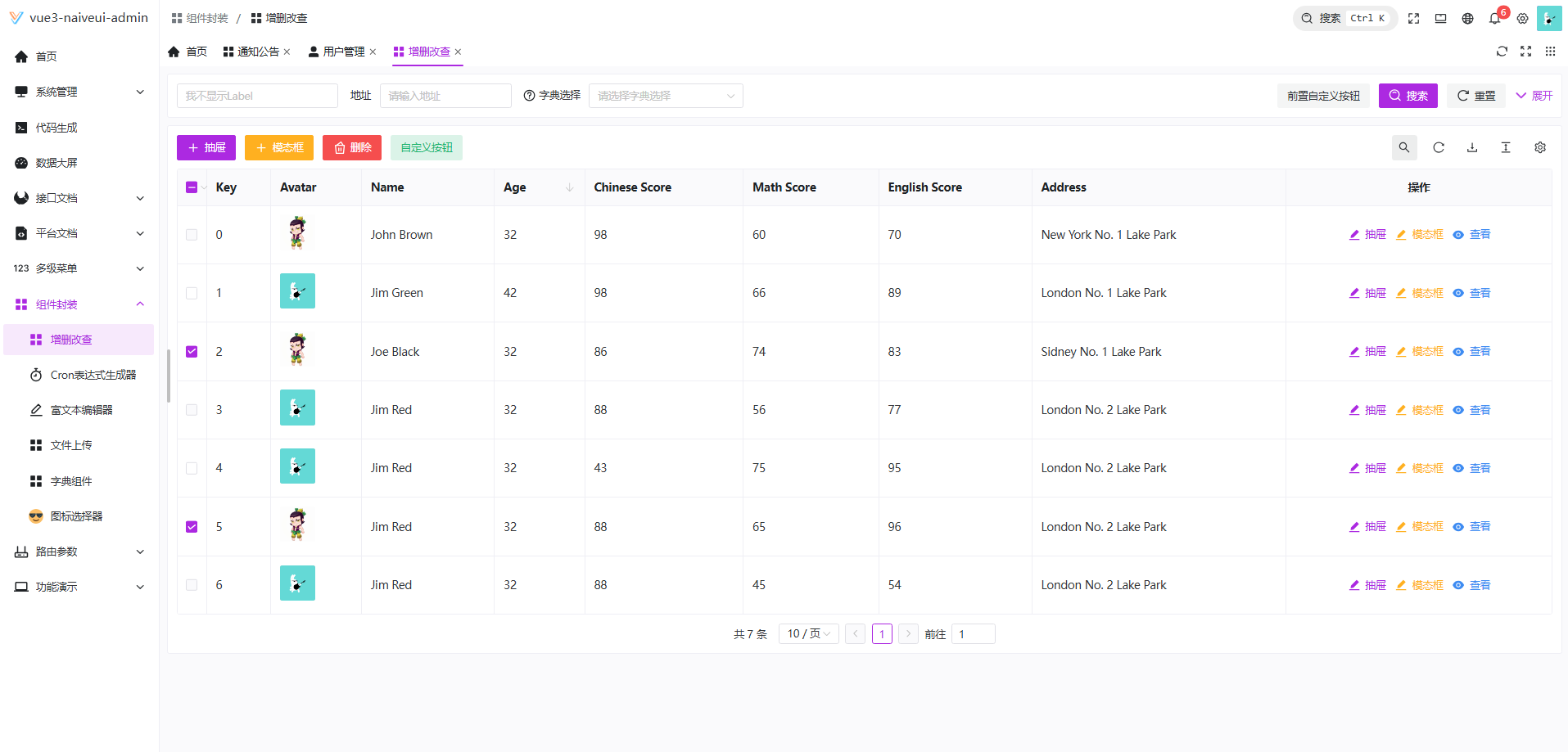Click the refresh icon on the tab bar
The height and width of the screenshot is (752, 1568).
pyautogui.click(x=1502, y=51)
